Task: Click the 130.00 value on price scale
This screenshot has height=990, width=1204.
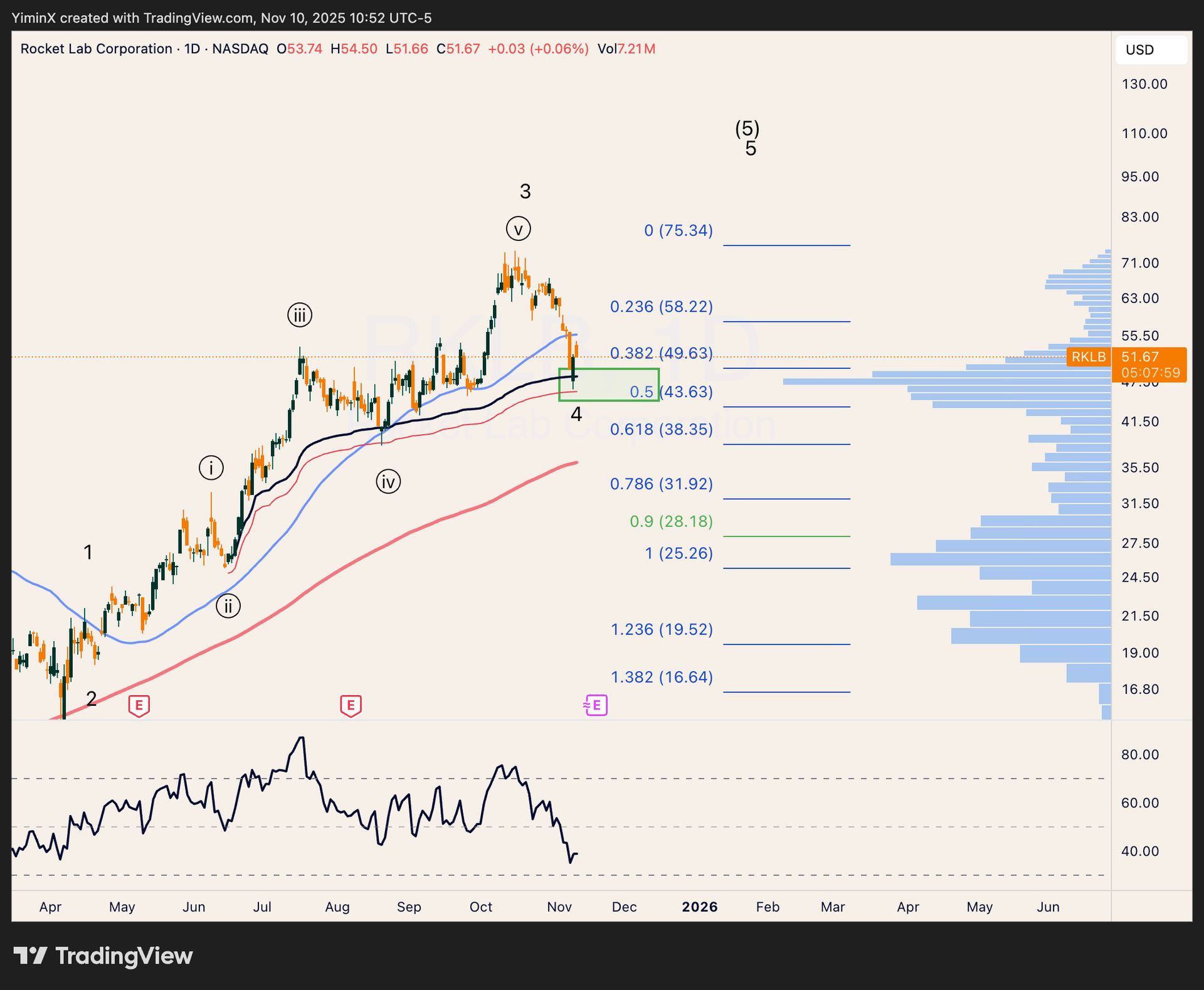Action: click(x=1144, y=84)
